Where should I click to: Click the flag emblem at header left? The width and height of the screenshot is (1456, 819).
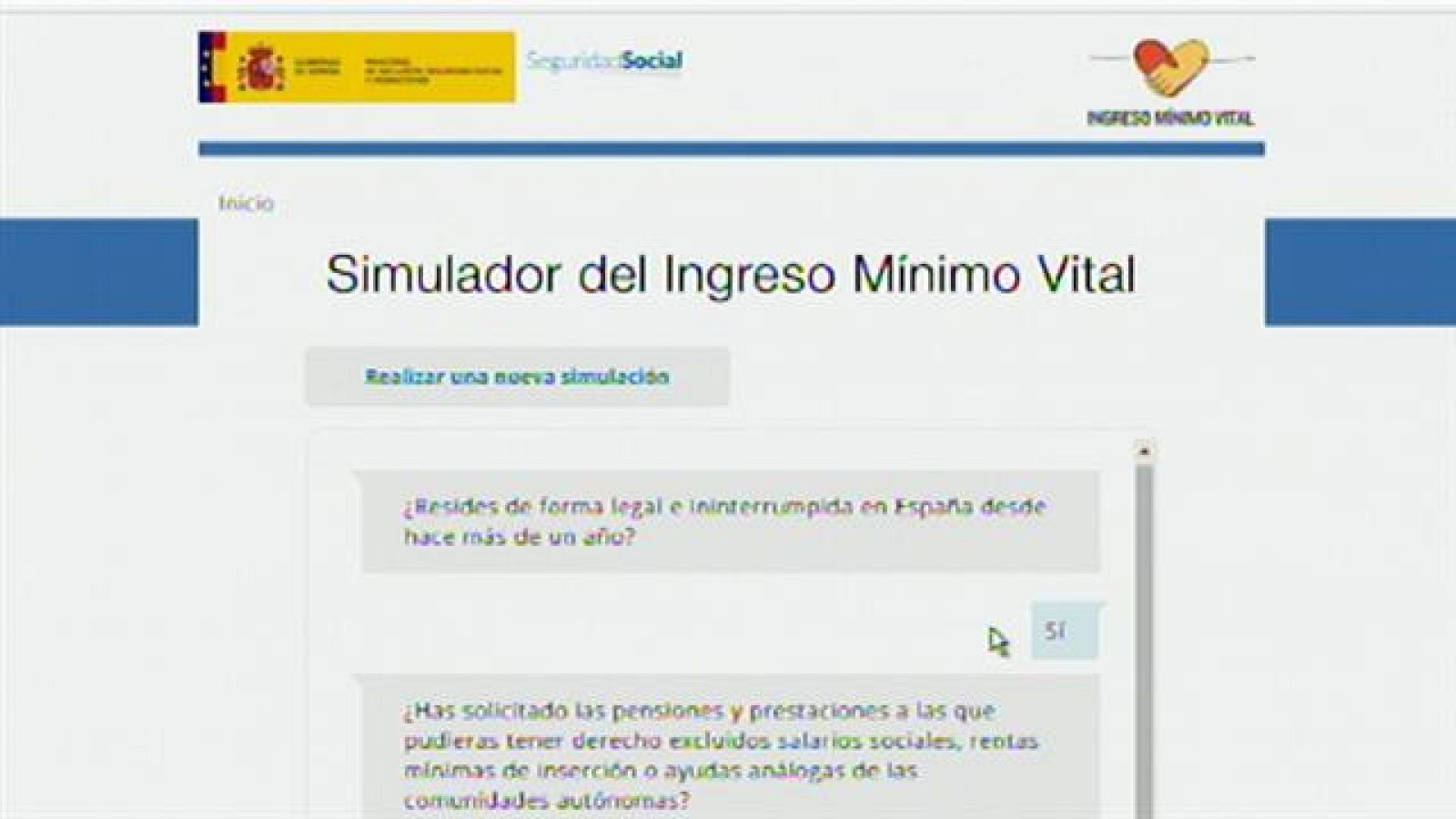point(212,67)
